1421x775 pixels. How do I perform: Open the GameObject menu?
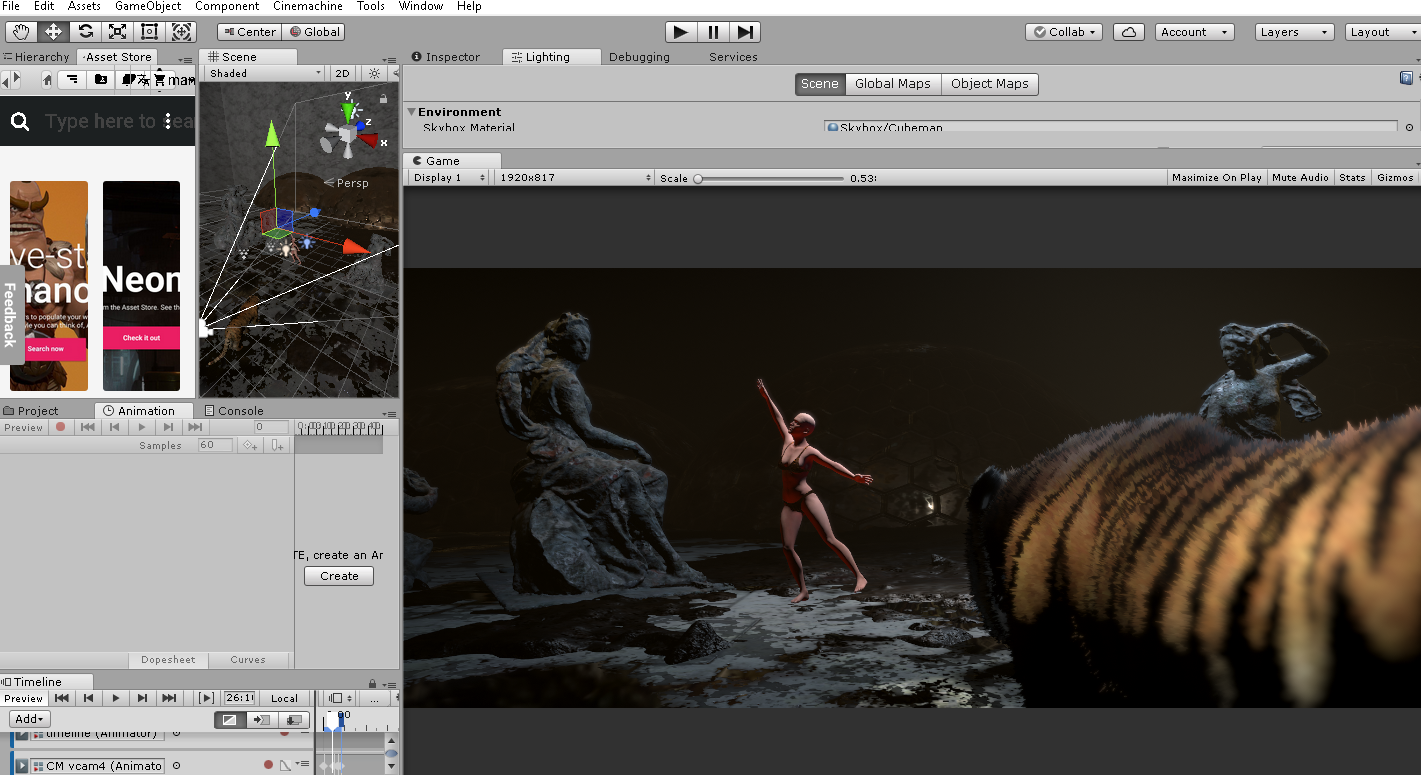click(148, 6)
